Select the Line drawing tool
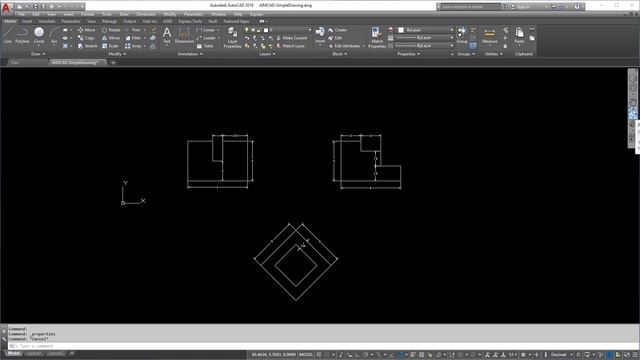The width and height of the screenshot is (640, 360). point(8,35)
